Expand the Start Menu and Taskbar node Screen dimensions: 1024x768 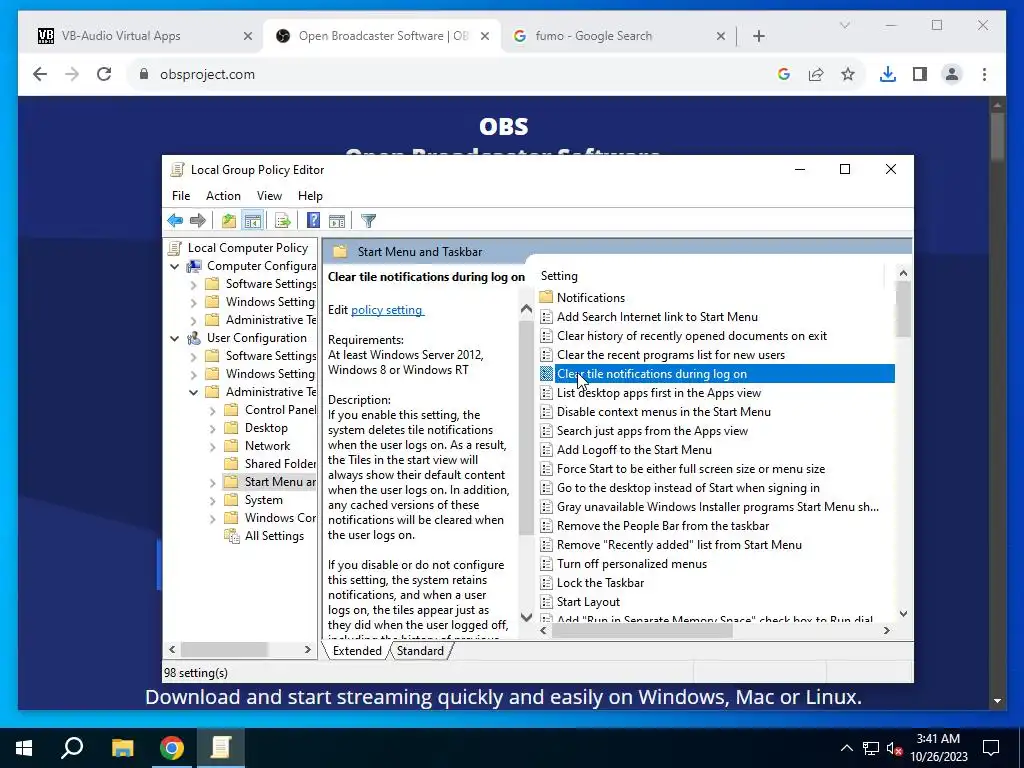[x=212, y=483]
